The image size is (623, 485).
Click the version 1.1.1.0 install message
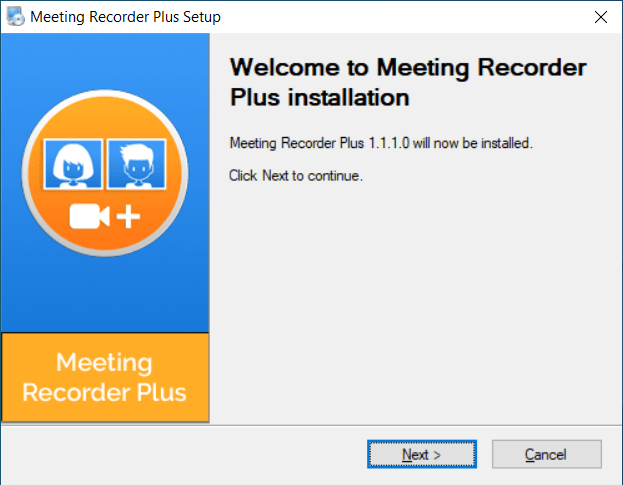381,143
